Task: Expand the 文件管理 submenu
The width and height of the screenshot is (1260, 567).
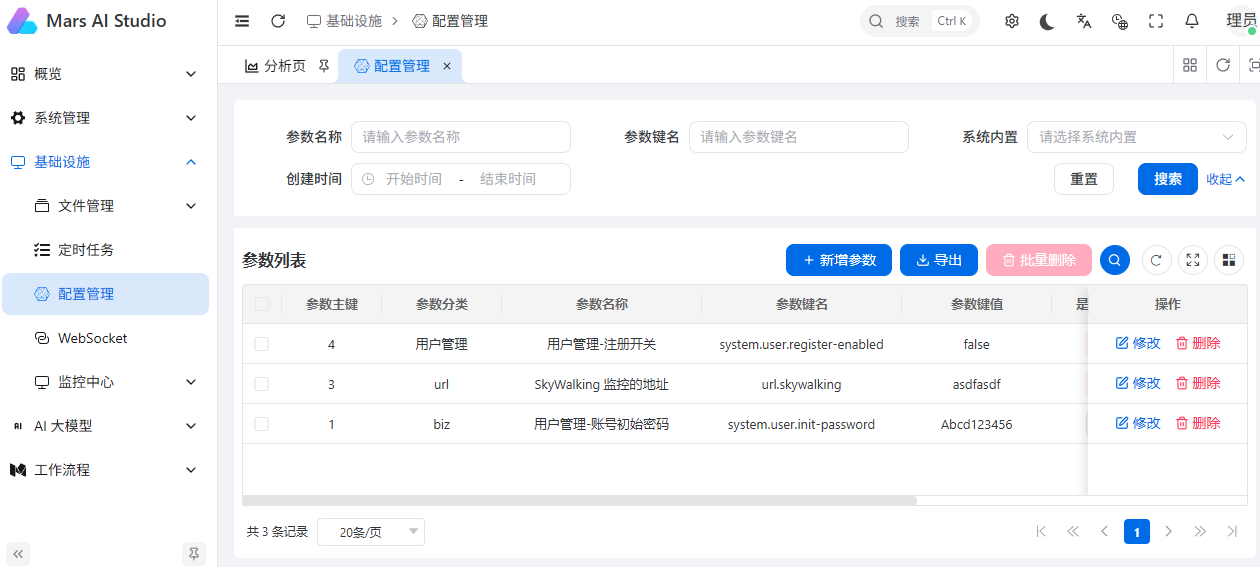Action: (x=105, y=206)
